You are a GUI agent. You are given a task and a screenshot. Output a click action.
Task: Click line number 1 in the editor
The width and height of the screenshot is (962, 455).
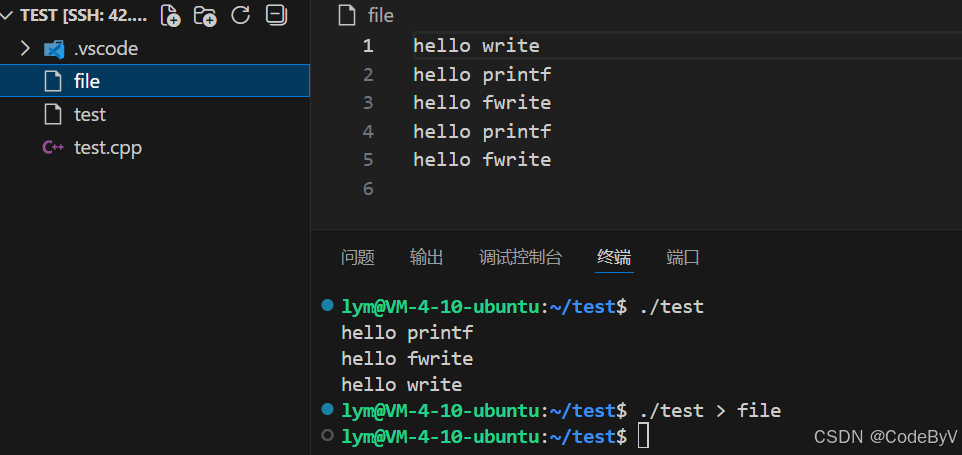tap(367, 46)
